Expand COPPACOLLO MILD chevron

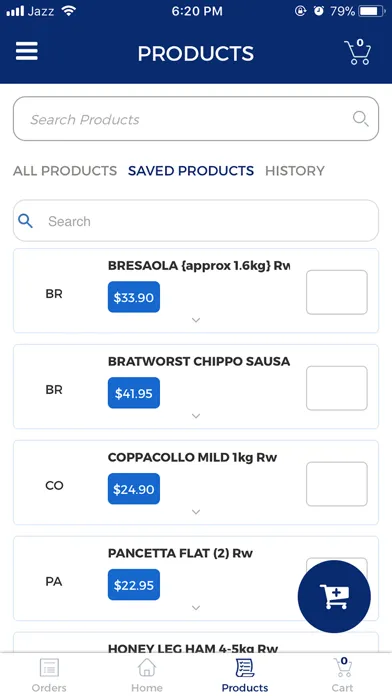click(x=196, y=512)
